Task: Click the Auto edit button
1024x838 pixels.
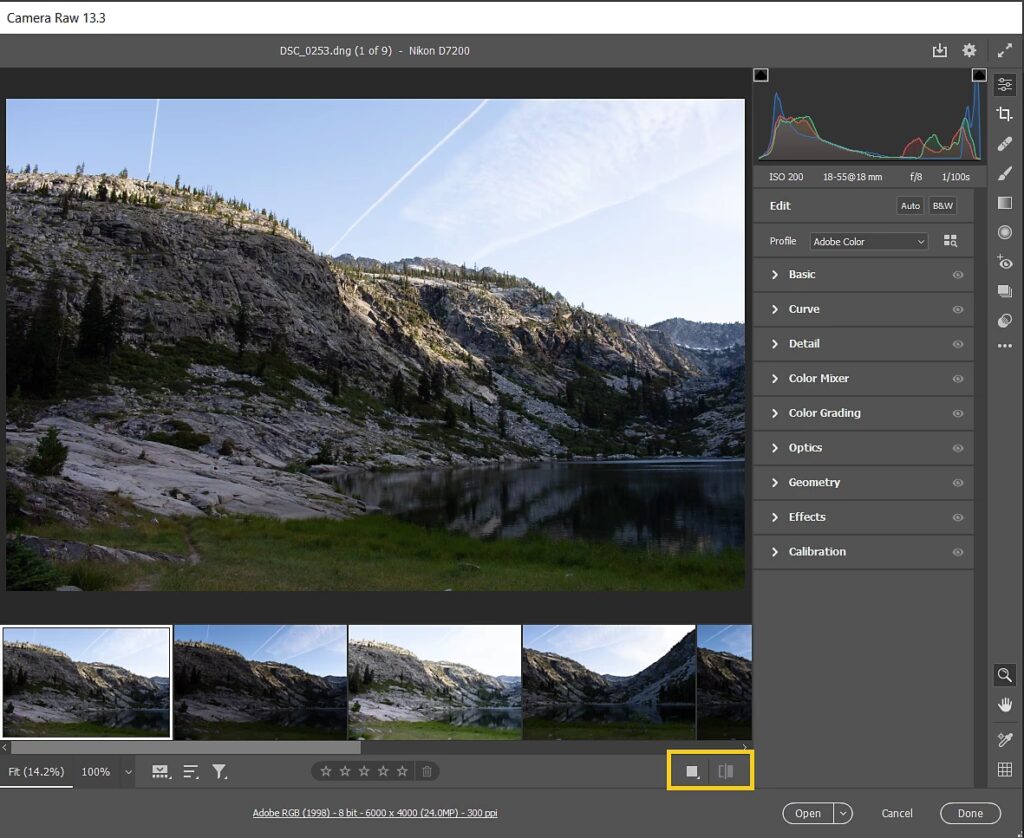Action: [910, 206]
